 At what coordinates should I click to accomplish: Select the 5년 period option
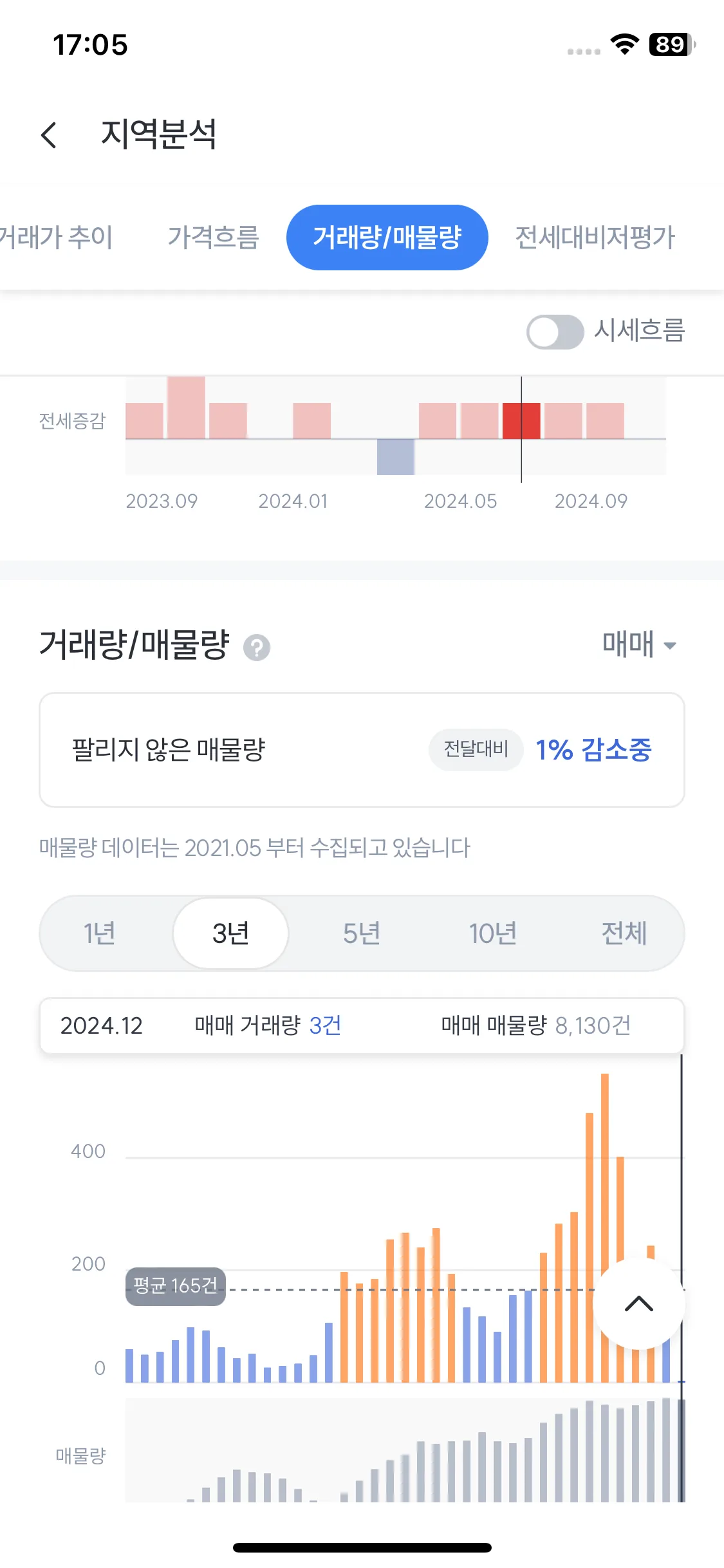pos(362,933)
